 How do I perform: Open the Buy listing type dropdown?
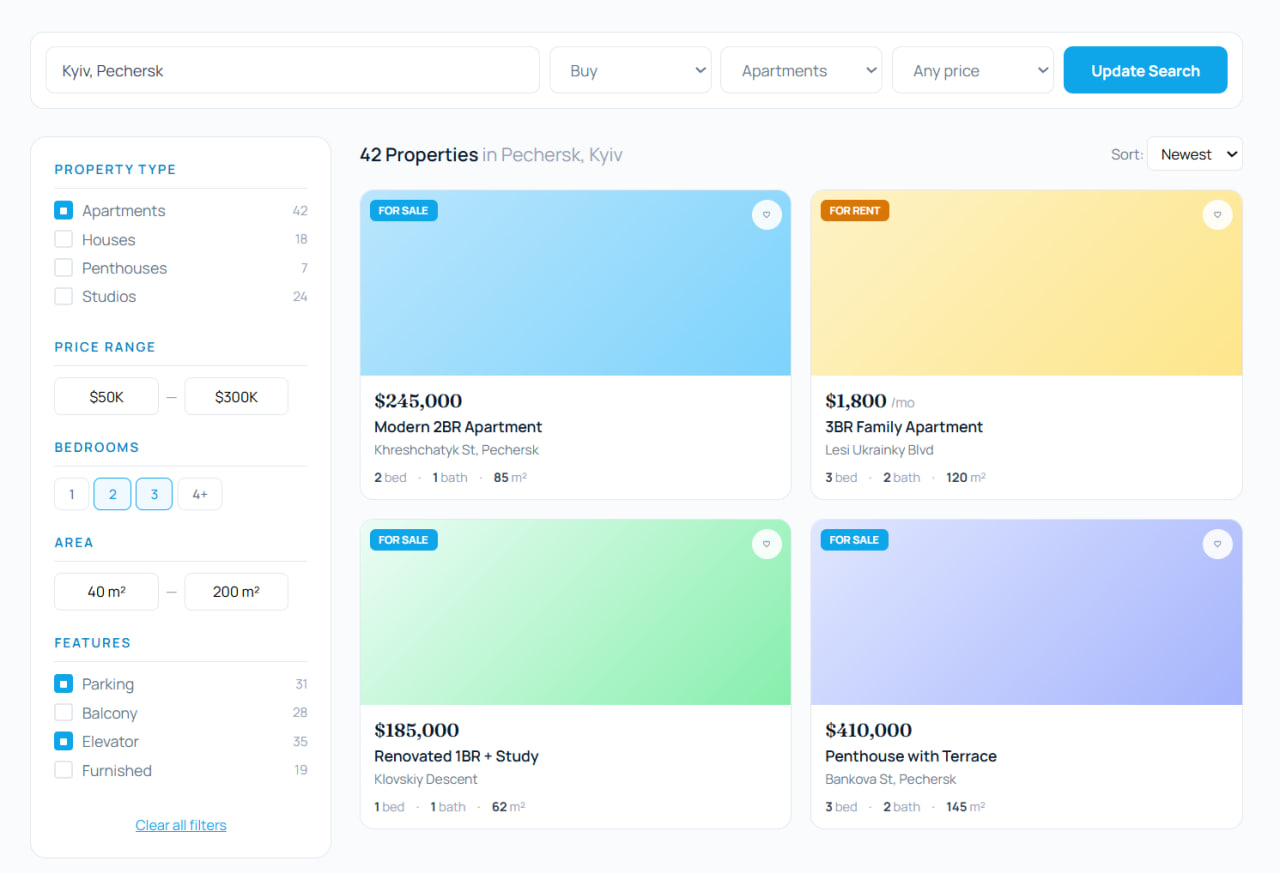pos(630,71)
